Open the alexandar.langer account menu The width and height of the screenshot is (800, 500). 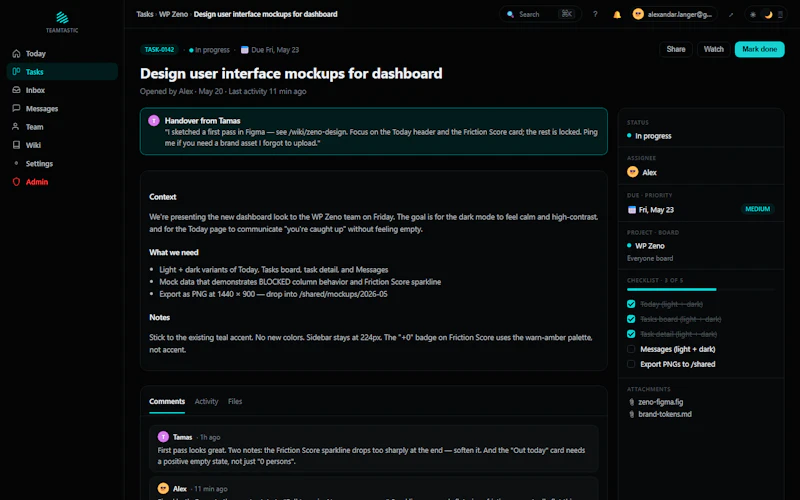[673, 14]
